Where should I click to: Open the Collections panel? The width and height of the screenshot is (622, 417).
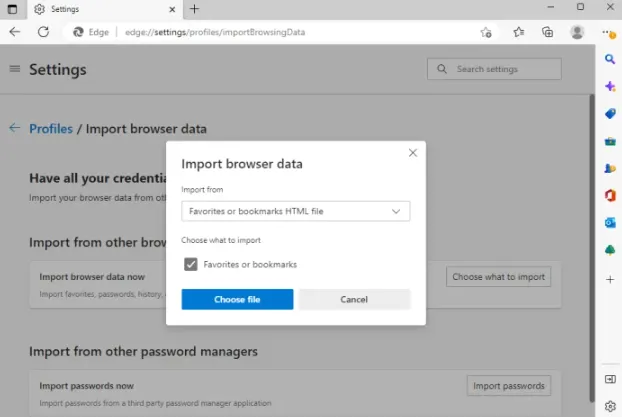pos(547,32)
